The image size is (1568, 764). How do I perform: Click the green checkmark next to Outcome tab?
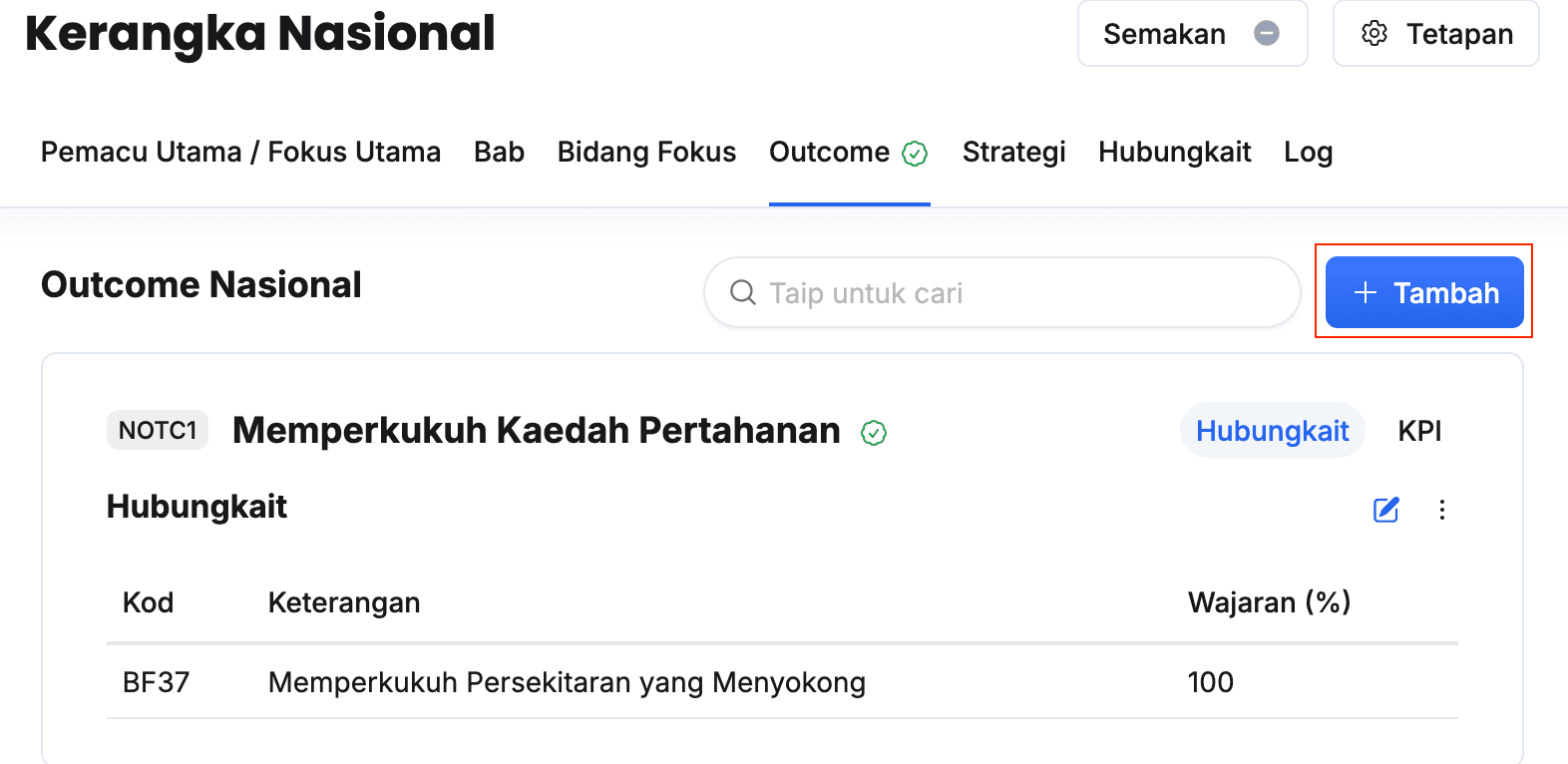click(x=915, y=153)
